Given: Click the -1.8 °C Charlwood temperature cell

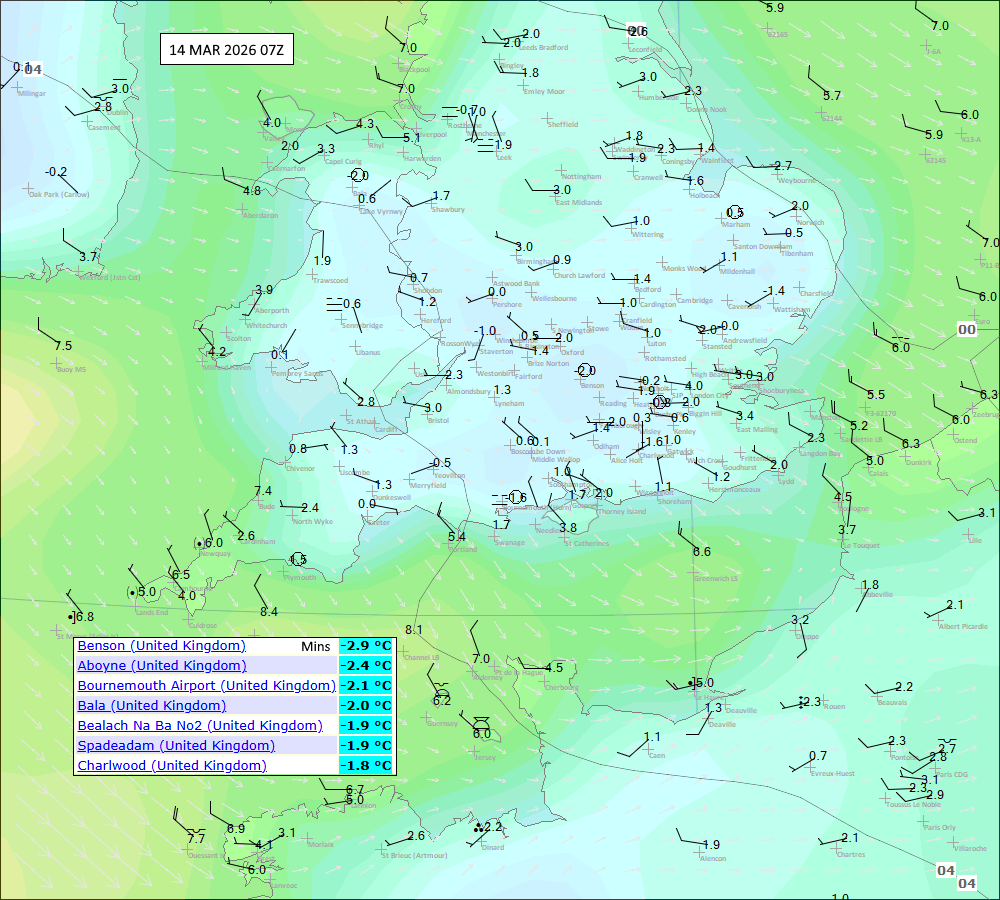Looking at the screenshot, I should tap(366, 765).
